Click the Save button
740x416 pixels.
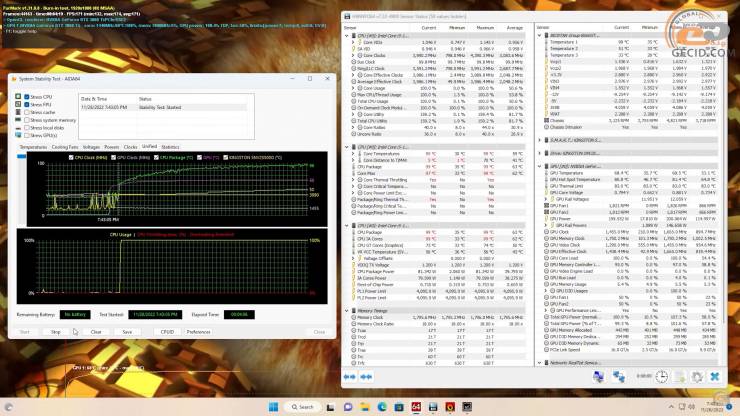point(127,332)
